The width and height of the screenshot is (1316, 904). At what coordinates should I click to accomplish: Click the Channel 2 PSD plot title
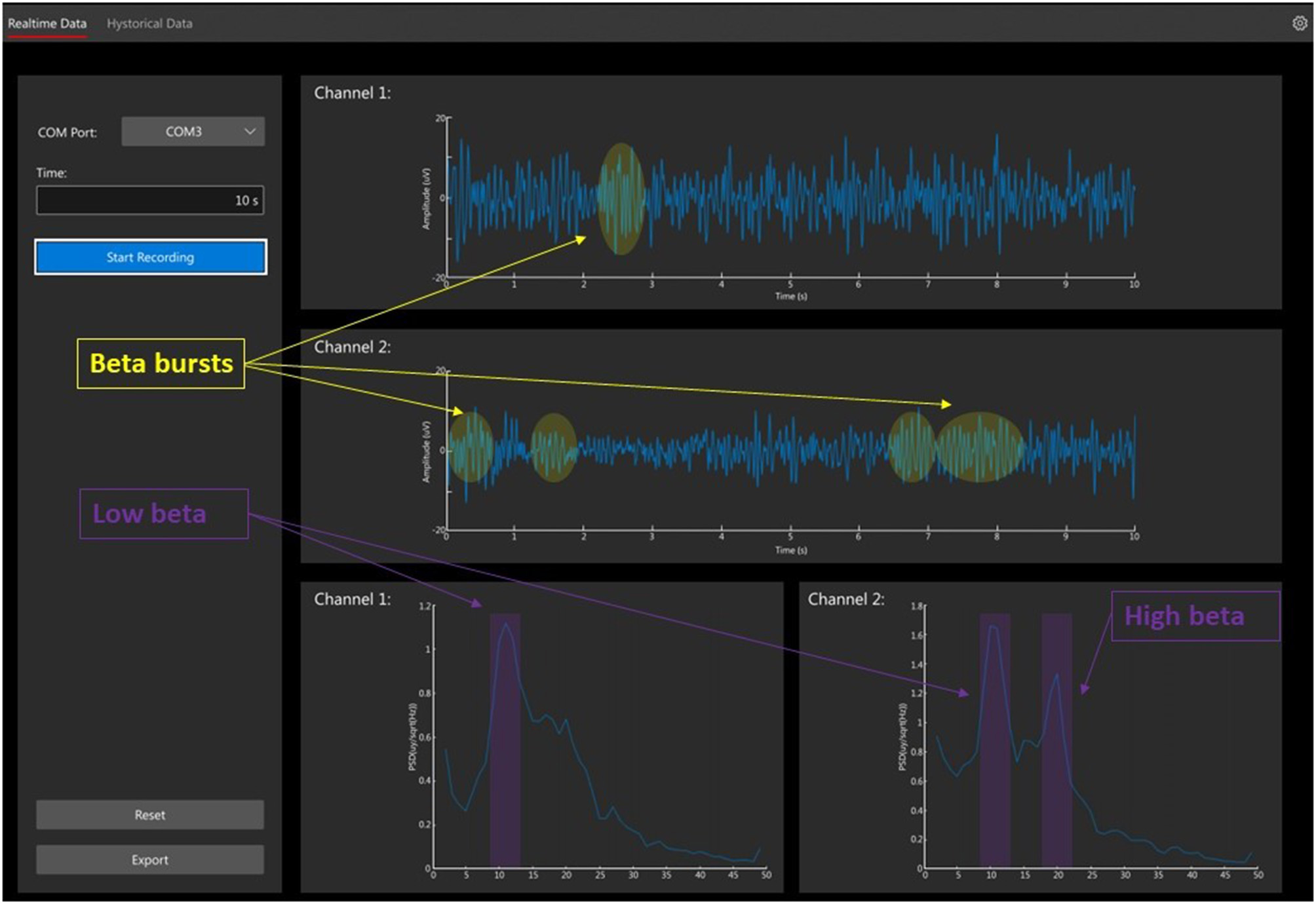coord(845,599)
